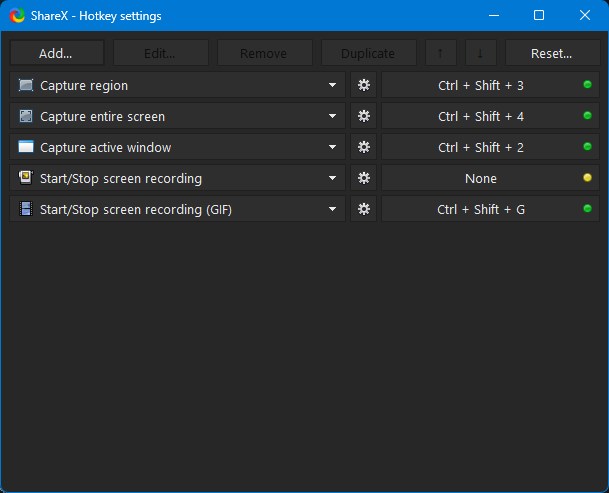Click the Capture active window icon

[x=26, y=147]
